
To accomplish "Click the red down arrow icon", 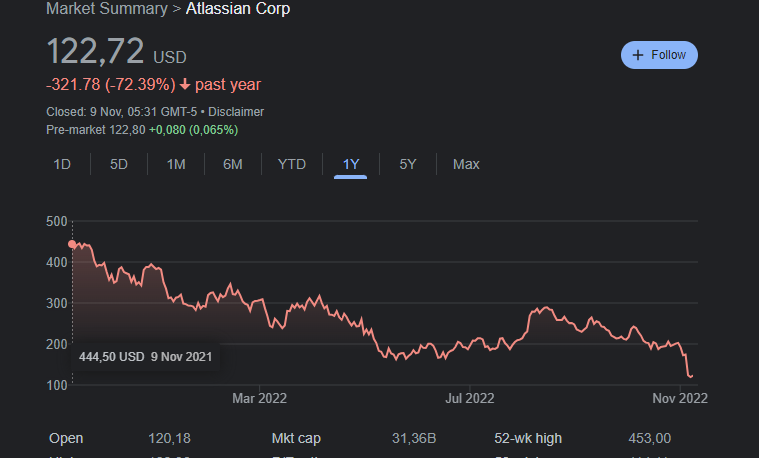I will pyautogui.click(x=185, y=85).
